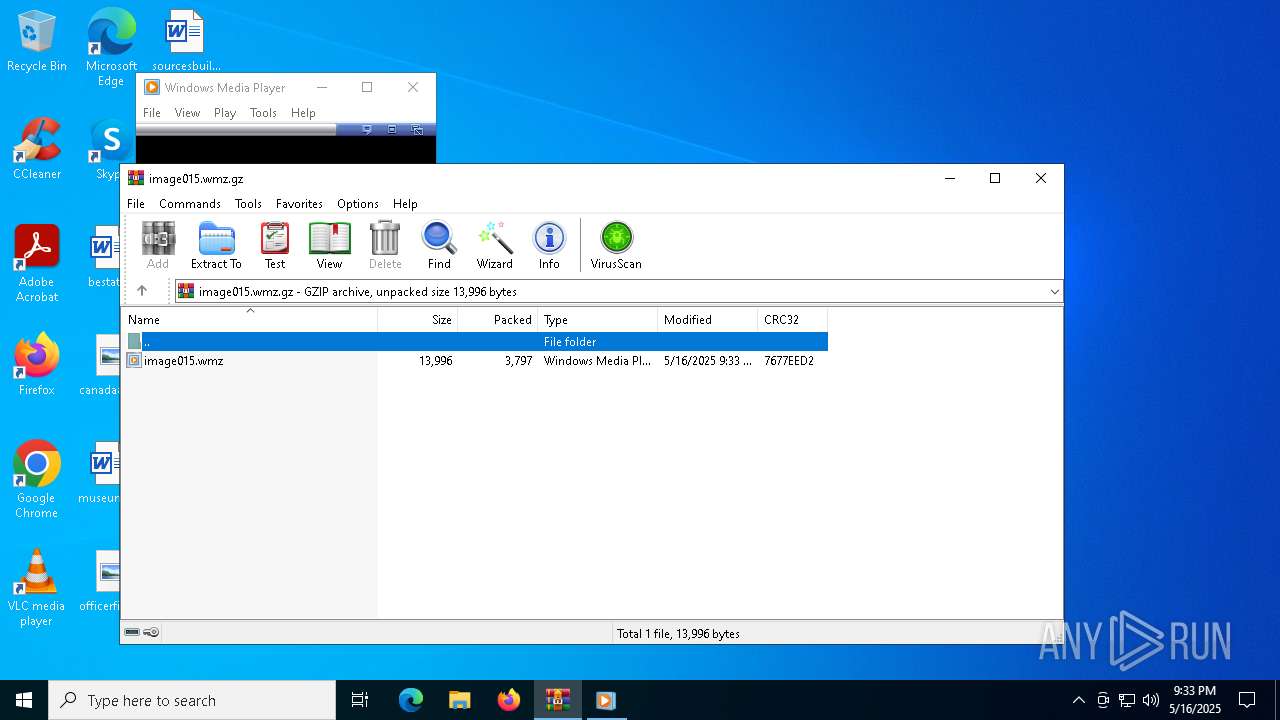Sort file list by Name column
Screen dimensions: 1280x720
[250, 320]
